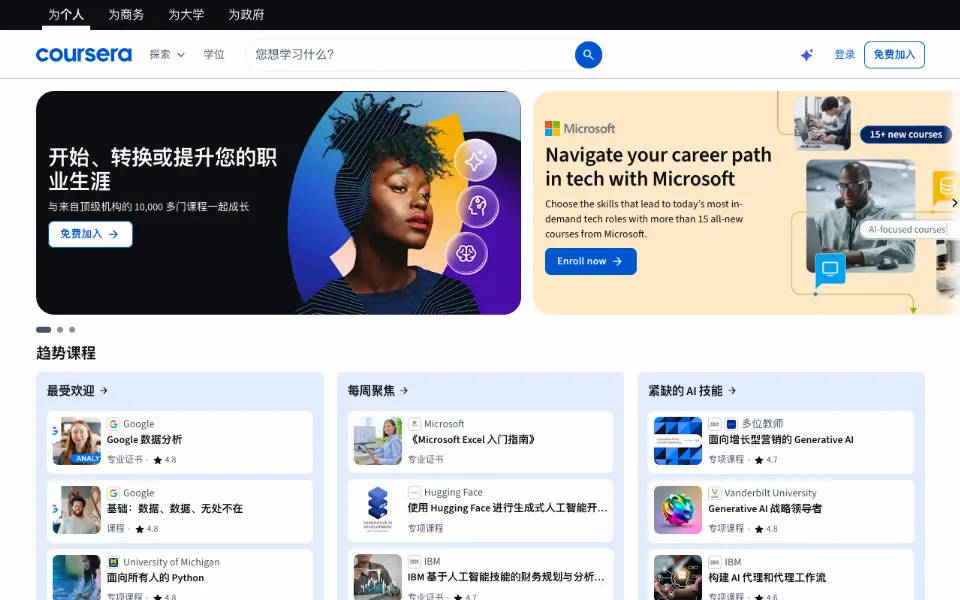Click IBM logo on IBM 财务规划与分析 card
960x600 pixels.
click(x=414, y=561)
